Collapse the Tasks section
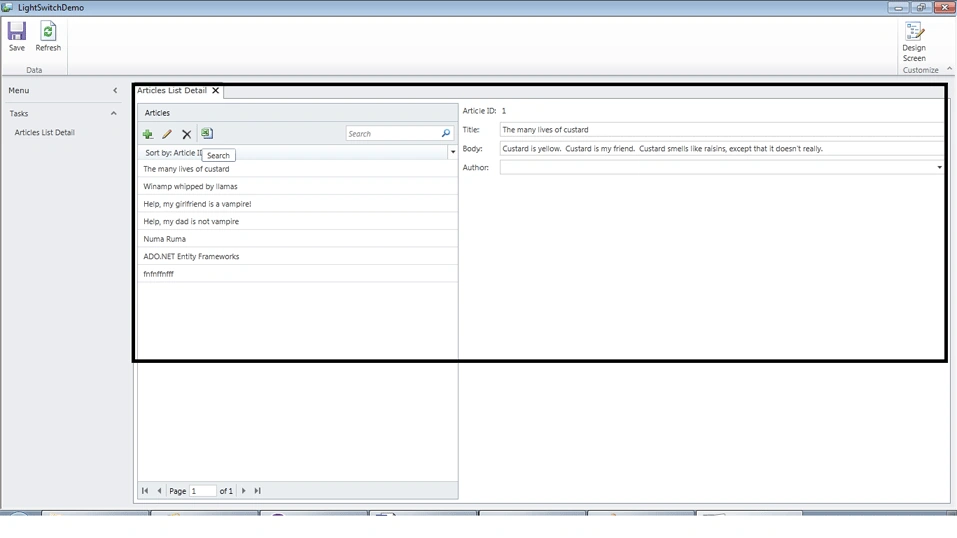The image size is (957, 538). click(114, 113)
